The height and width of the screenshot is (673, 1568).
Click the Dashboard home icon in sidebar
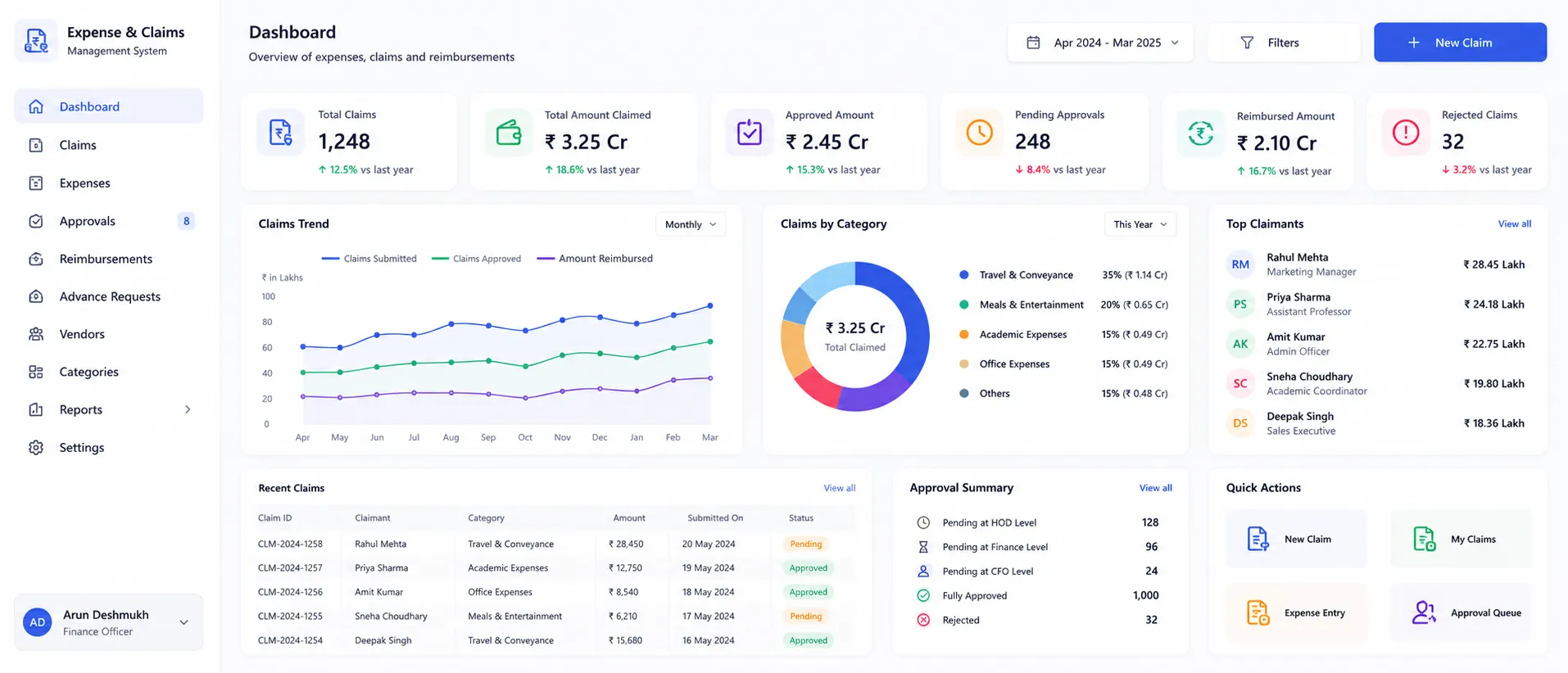[x=36, y=106]
